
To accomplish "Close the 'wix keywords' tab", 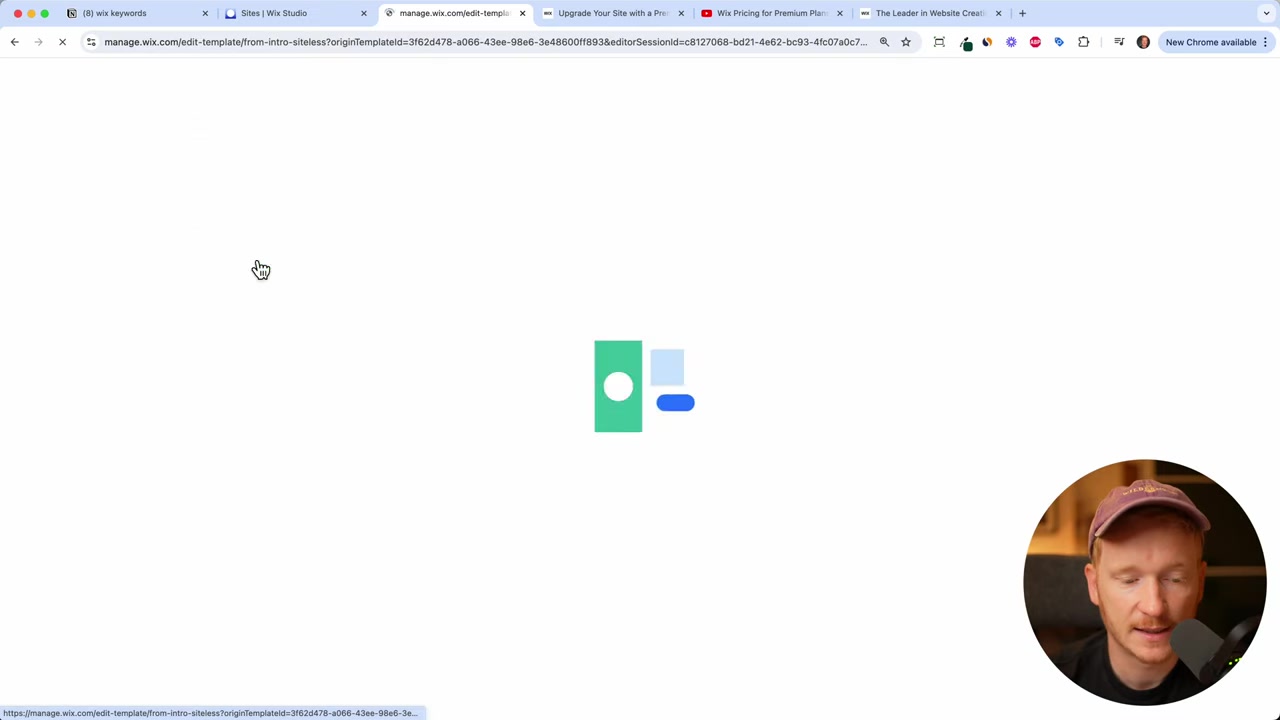I will 205,13.
